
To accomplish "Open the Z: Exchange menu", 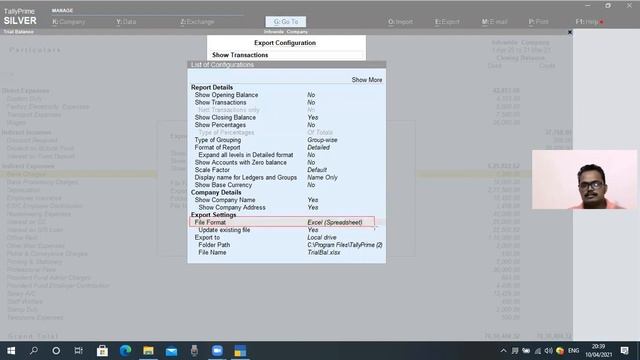I will (197, 22).
